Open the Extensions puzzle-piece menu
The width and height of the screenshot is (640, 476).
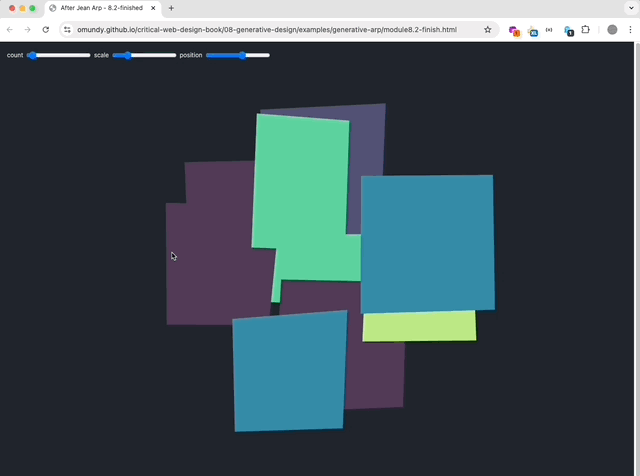[x=586, y=30]
